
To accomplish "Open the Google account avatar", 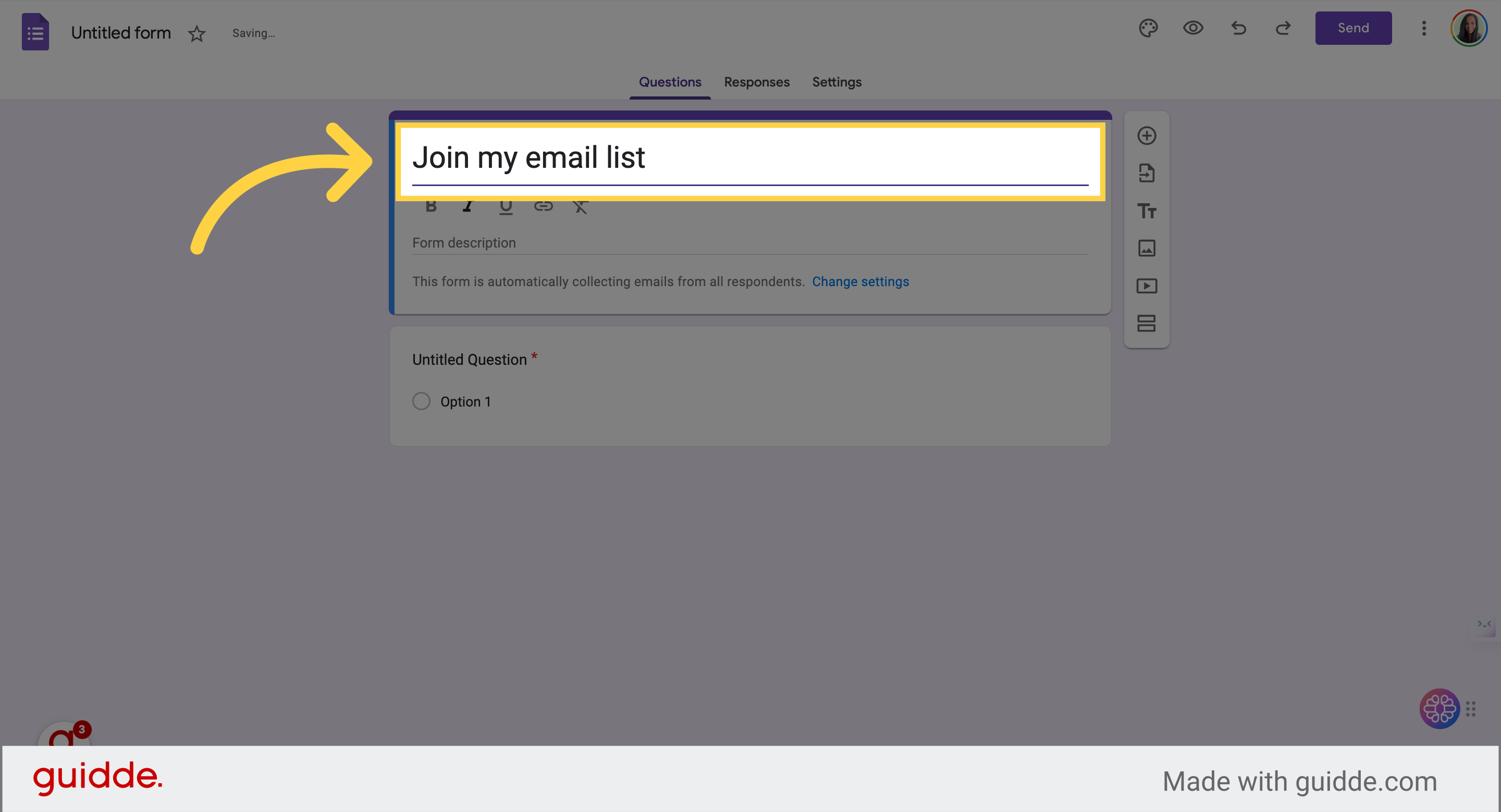I will point(1468,28).
